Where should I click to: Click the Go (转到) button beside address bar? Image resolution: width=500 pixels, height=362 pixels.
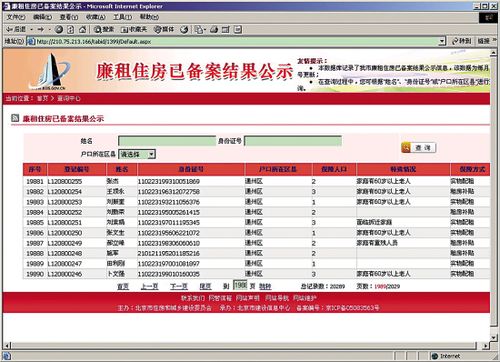coord(462,41)
